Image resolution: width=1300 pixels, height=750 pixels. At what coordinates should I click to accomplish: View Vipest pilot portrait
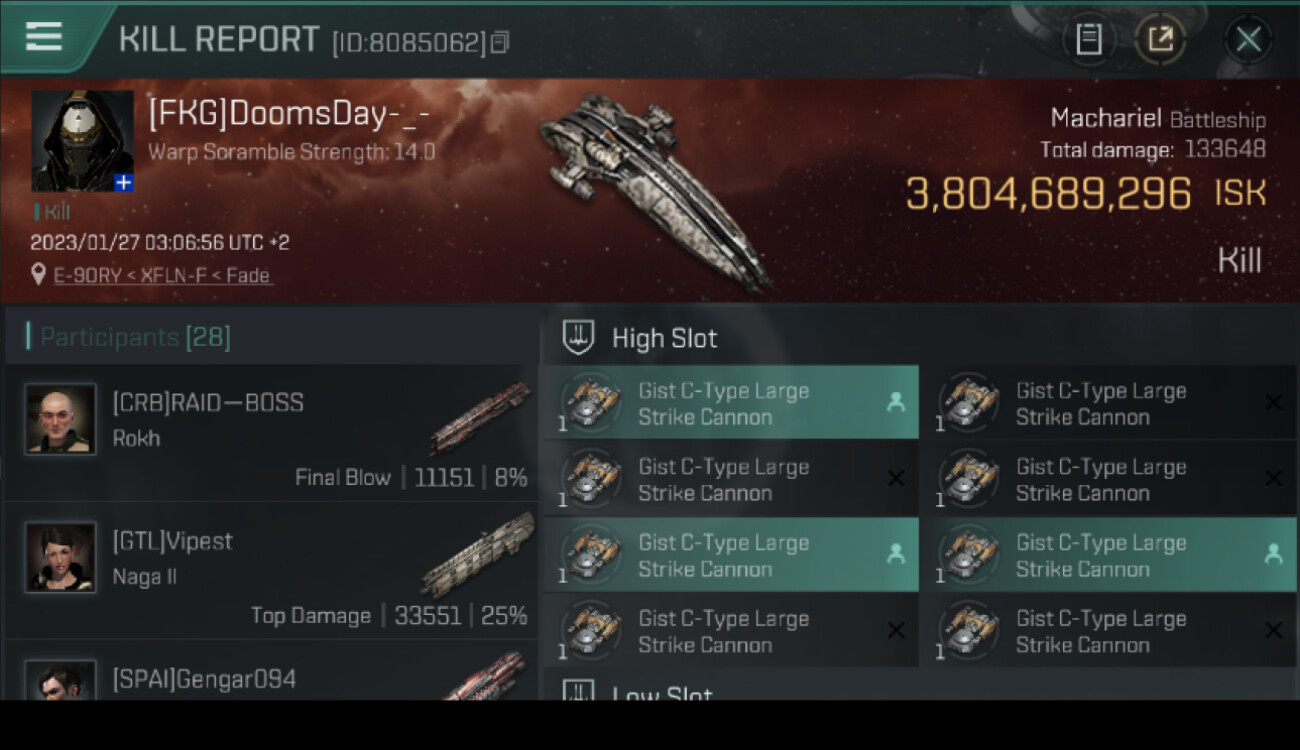click(x=61, y=557)
